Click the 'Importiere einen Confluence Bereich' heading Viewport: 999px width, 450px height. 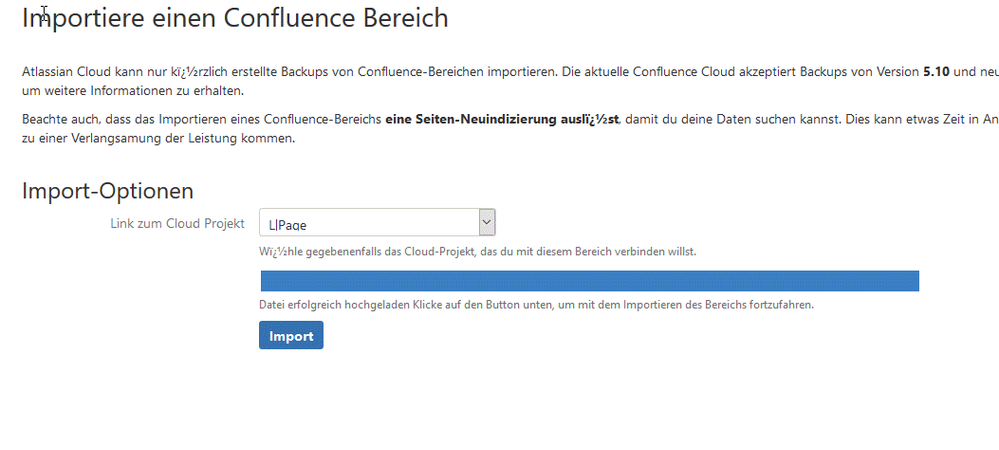[235, 18]
